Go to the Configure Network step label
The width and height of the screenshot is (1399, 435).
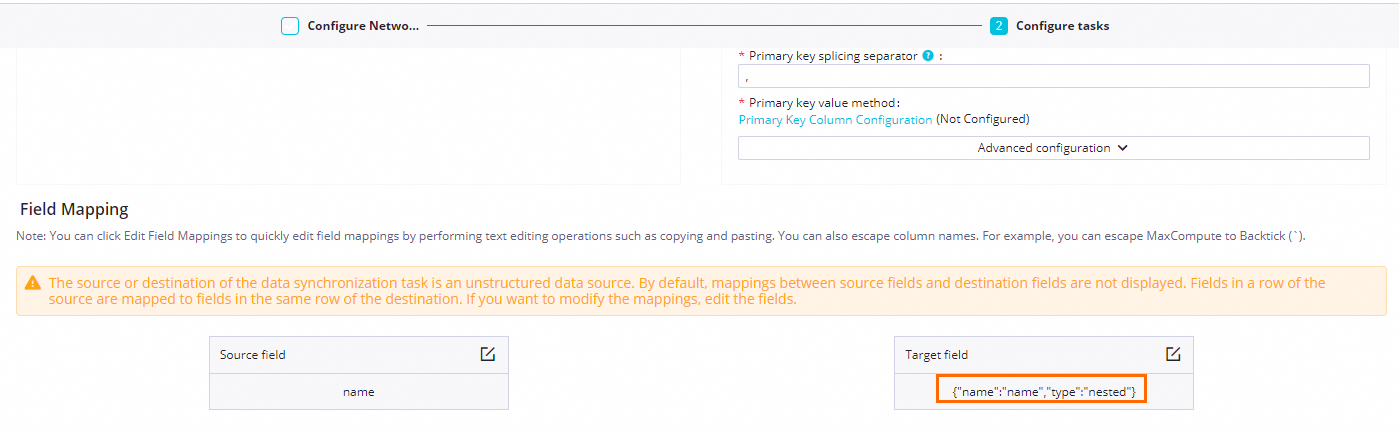362,26
